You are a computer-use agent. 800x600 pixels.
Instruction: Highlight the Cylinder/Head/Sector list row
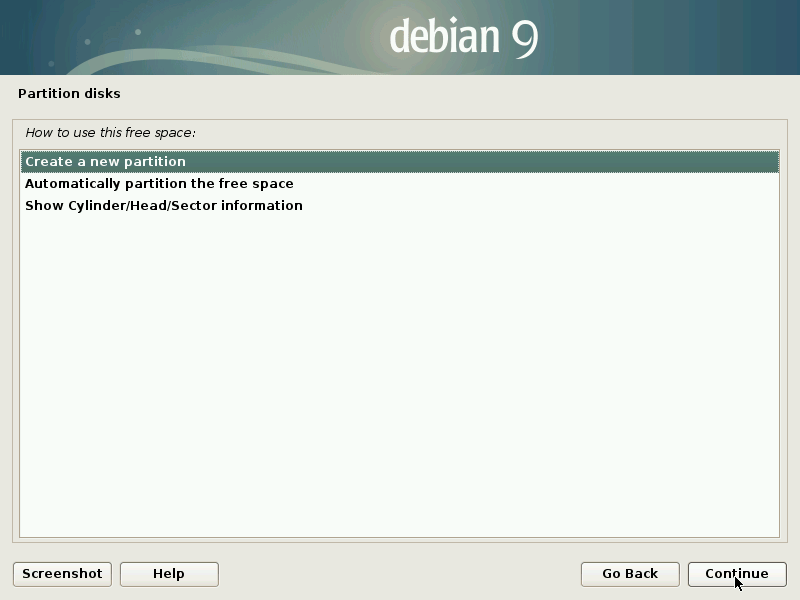click(400, 206)
